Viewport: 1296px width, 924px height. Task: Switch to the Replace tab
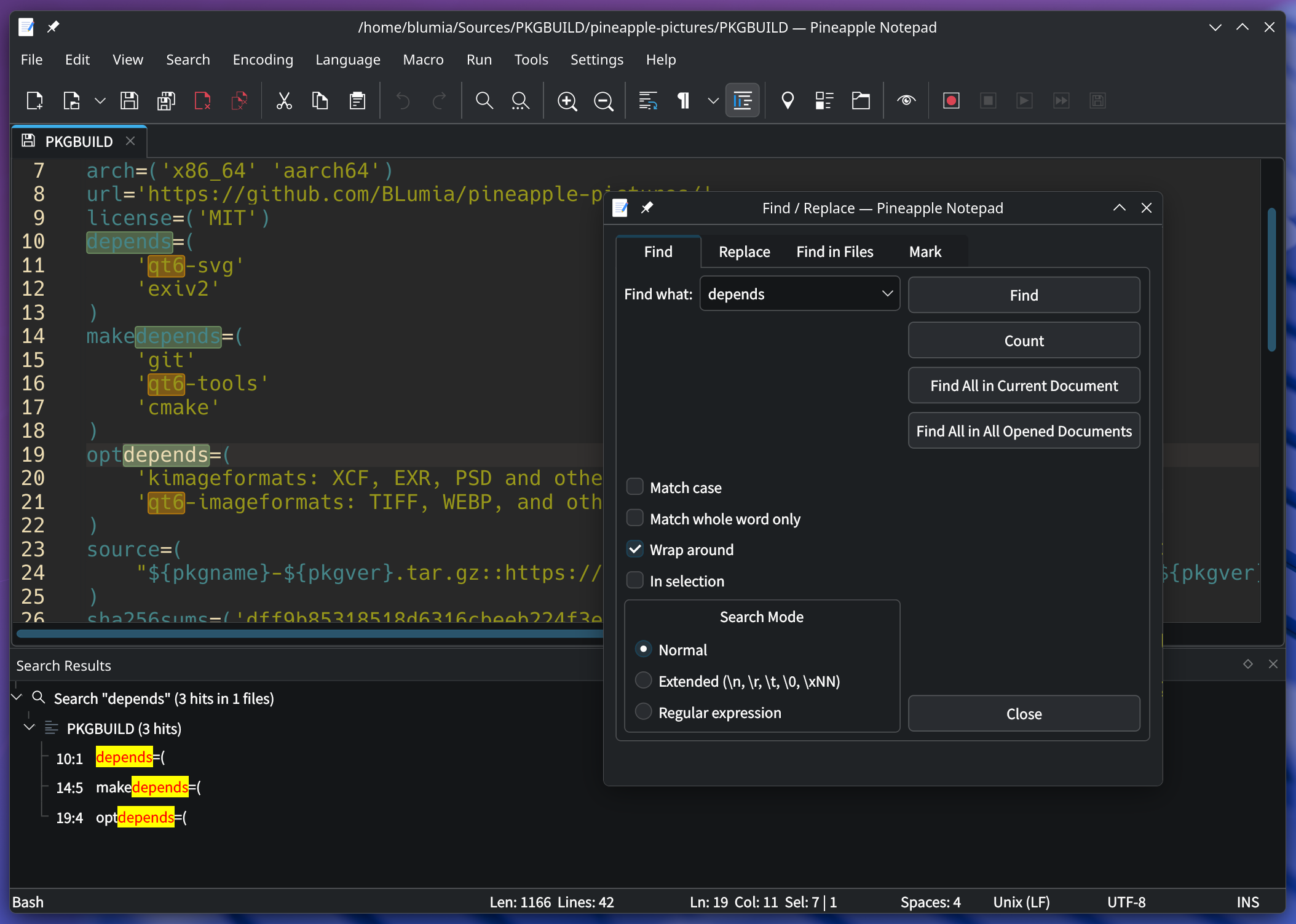point(744,251)
